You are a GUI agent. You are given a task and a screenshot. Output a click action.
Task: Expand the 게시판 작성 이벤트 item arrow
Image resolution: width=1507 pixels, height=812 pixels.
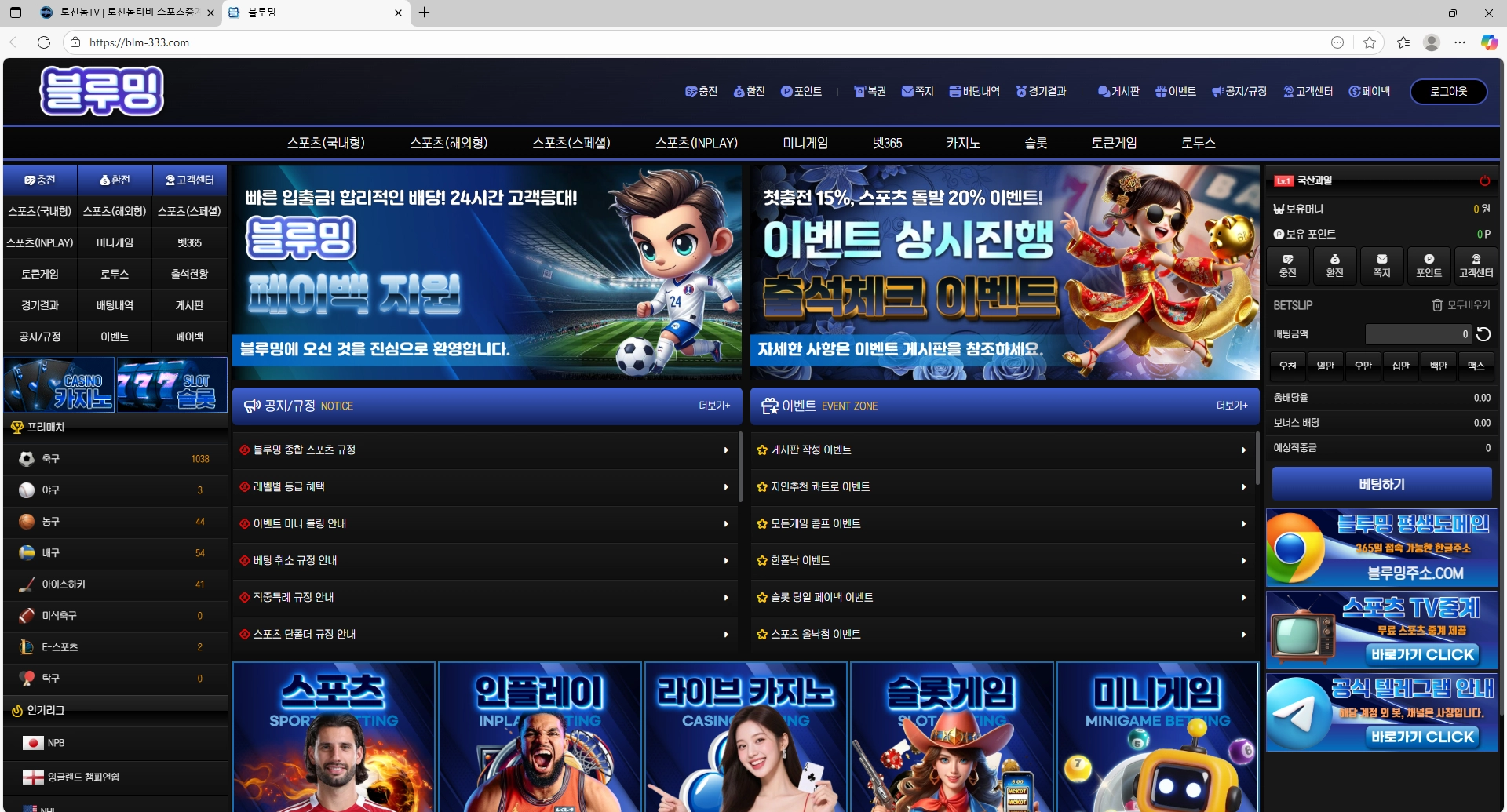click(1243, 450)
